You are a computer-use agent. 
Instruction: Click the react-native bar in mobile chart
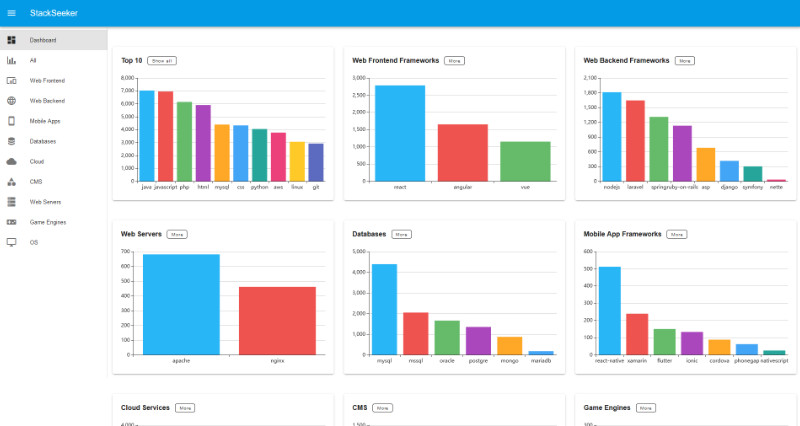click(x=610, y=311)
